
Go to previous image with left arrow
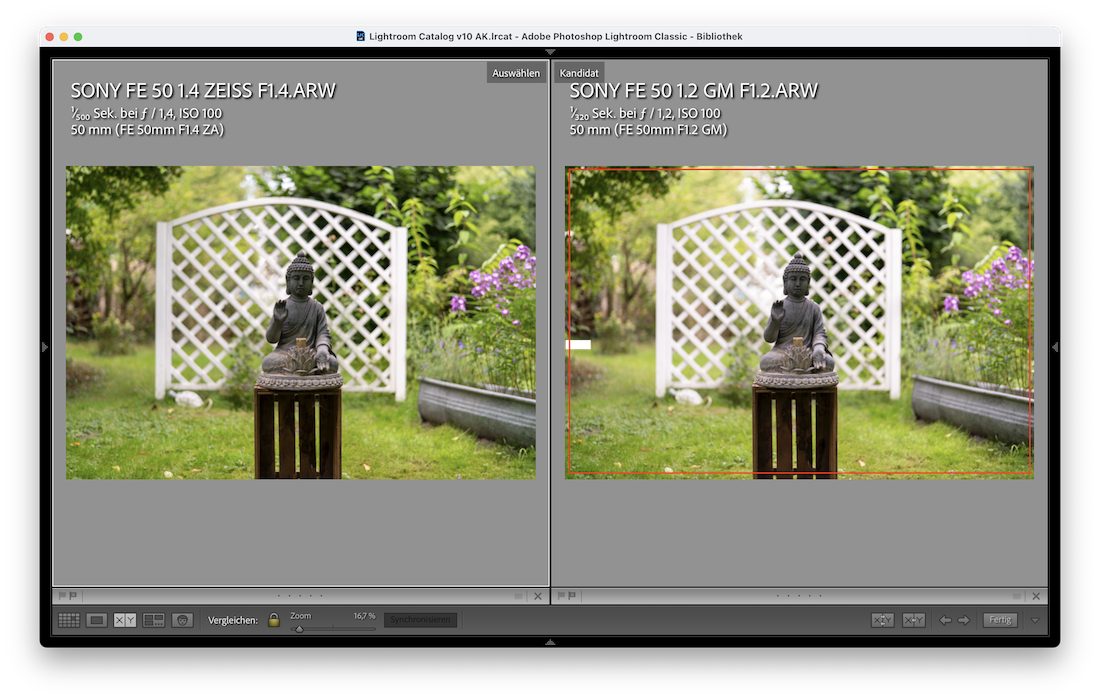(944, 619)
